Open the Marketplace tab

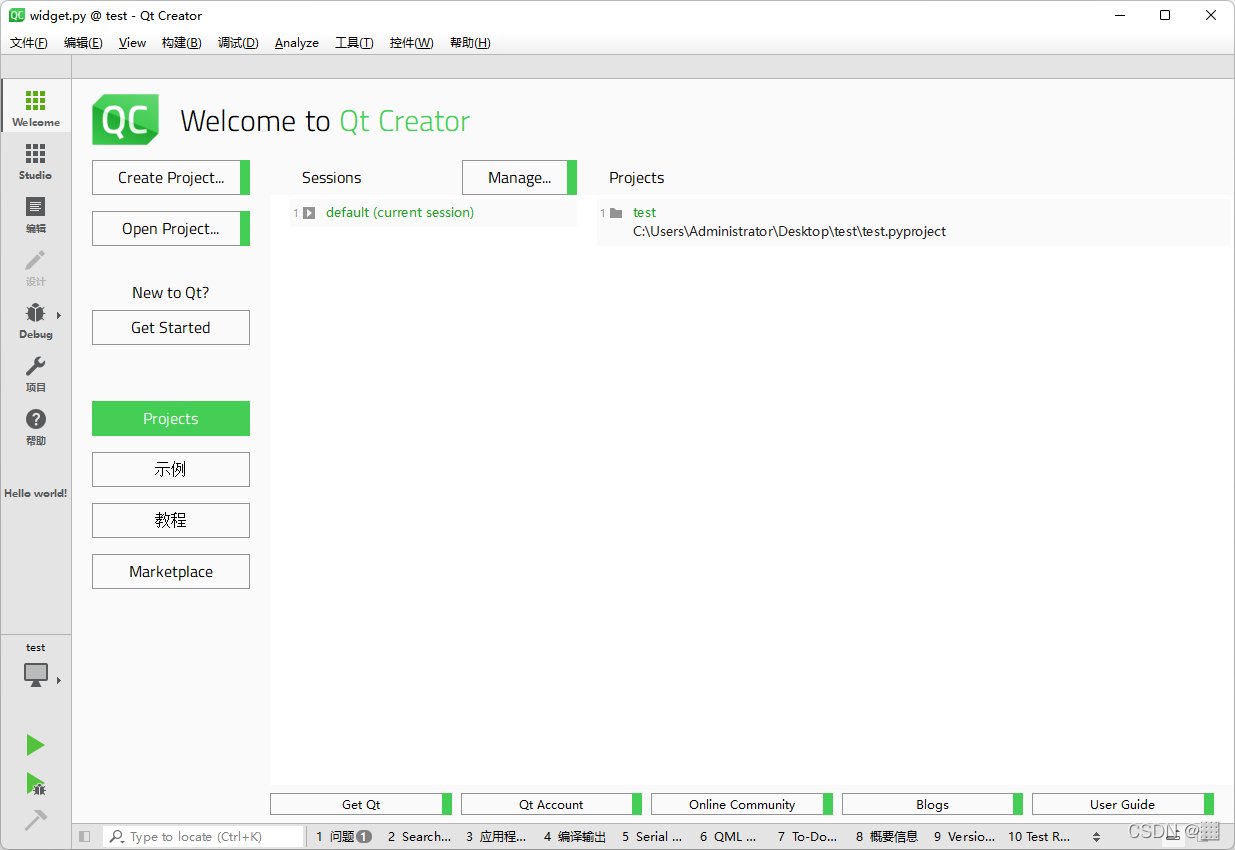(x=171, y=571)
